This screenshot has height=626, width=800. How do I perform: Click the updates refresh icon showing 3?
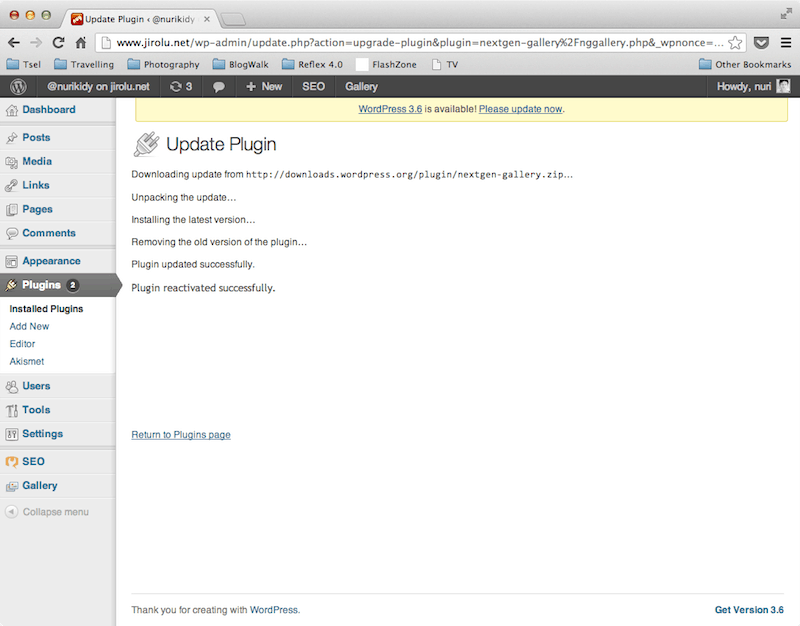[x=181, y=87]
